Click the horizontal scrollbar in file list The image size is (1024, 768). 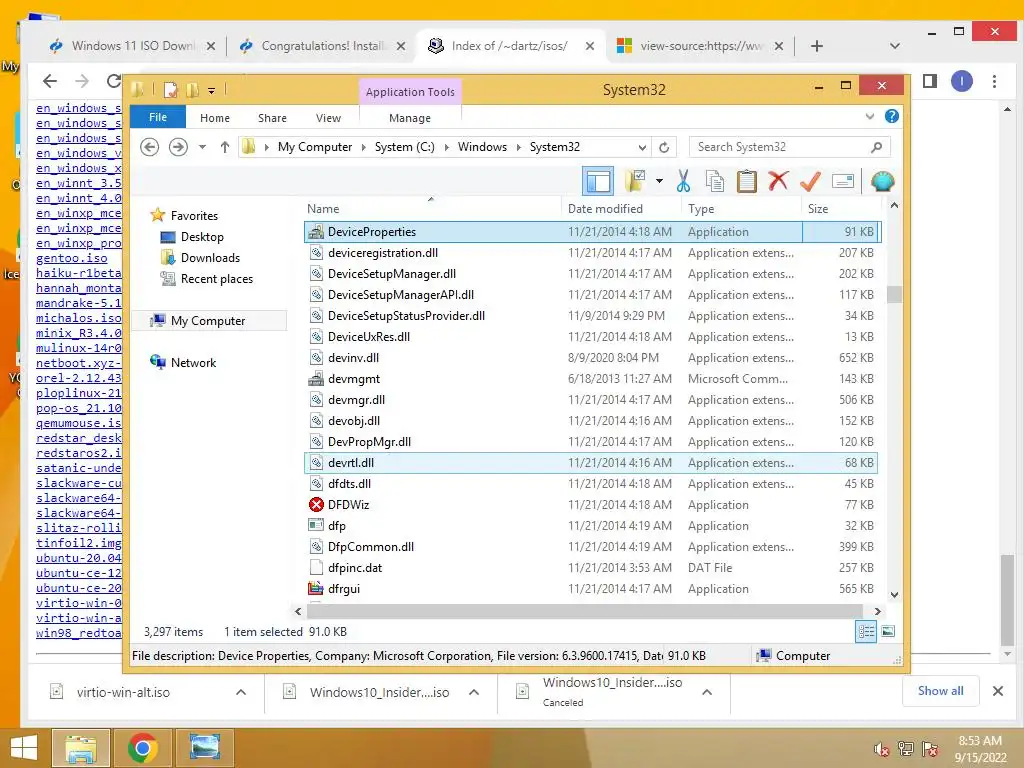[x=584, y=611]
